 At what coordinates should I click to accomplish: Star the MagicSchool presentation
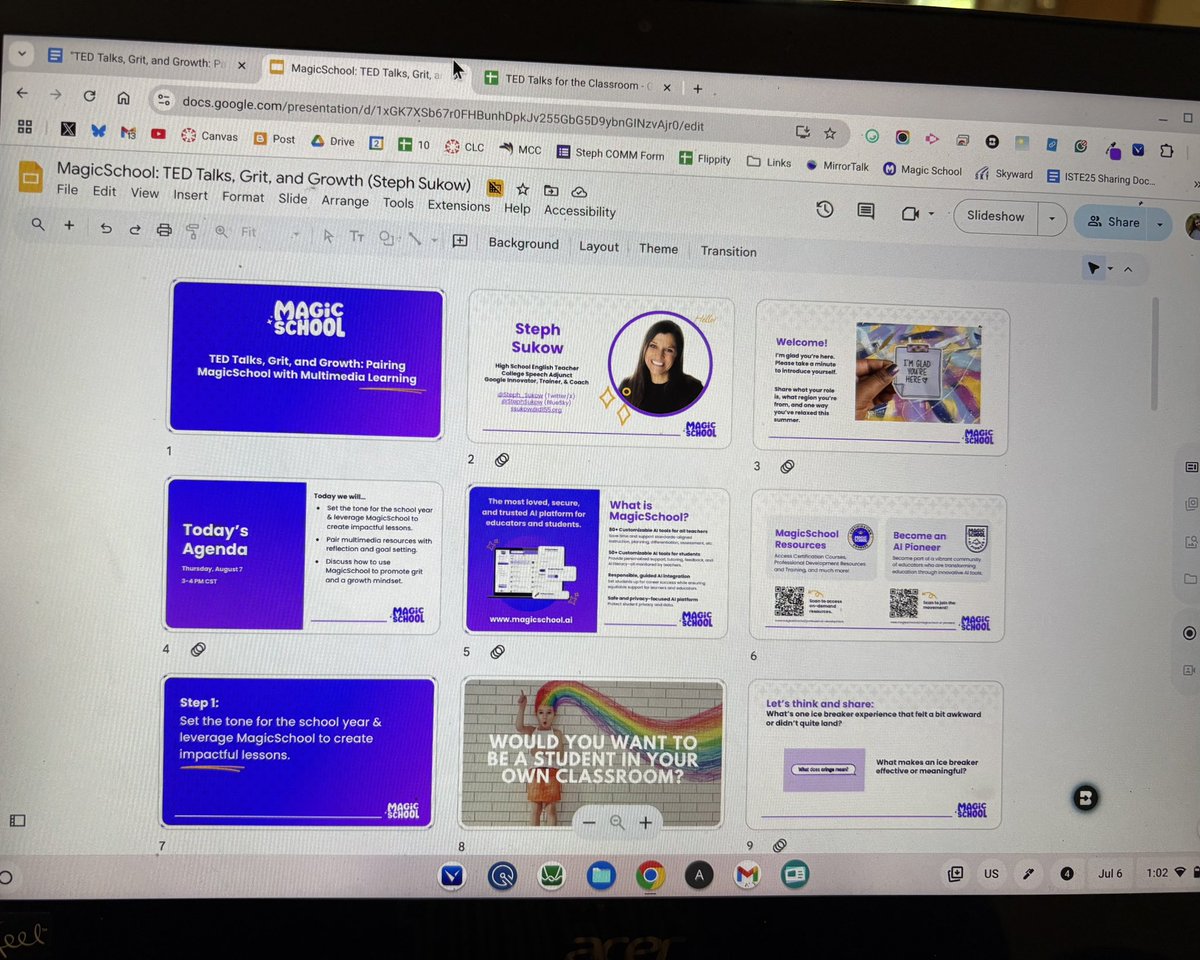coord(522,188)
